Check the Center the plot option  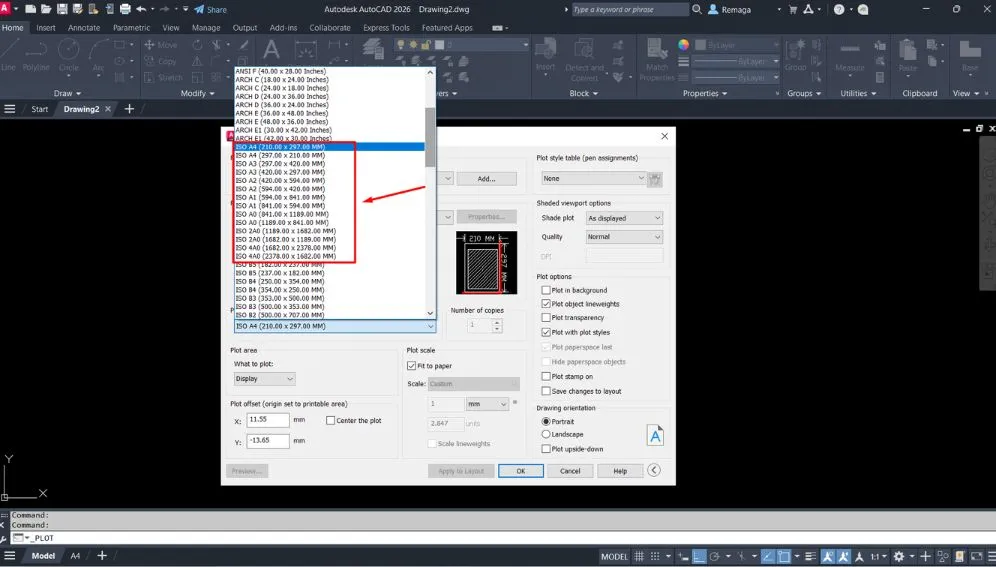click(x=331, y=421)
